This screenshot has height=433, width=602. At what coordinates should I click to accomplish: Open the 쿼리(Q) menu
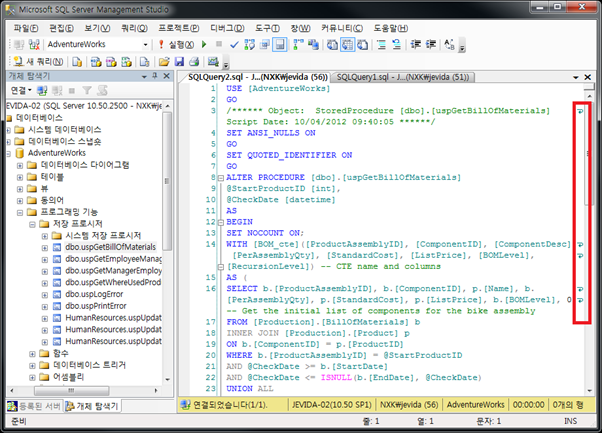[134, 28]
